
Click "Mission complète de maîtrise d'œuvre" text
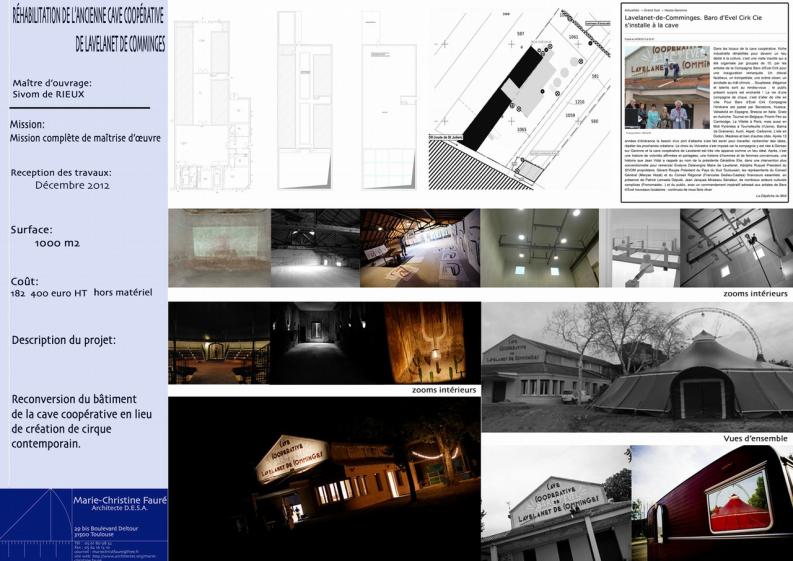(x=85, y=138)
